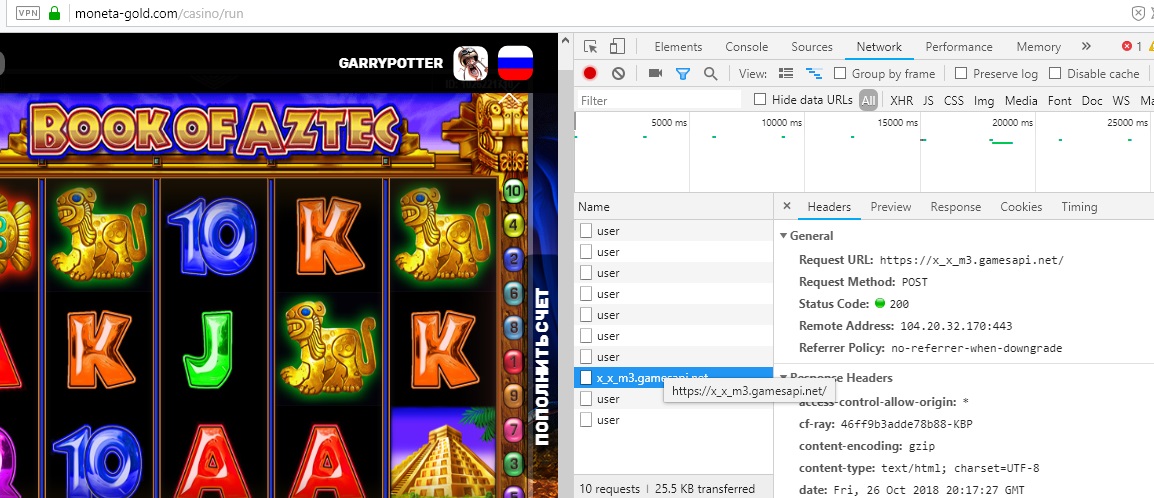Click the Russian flag language selector
The height and width of the screenshot is (498, 1154).
pos(515,63)
